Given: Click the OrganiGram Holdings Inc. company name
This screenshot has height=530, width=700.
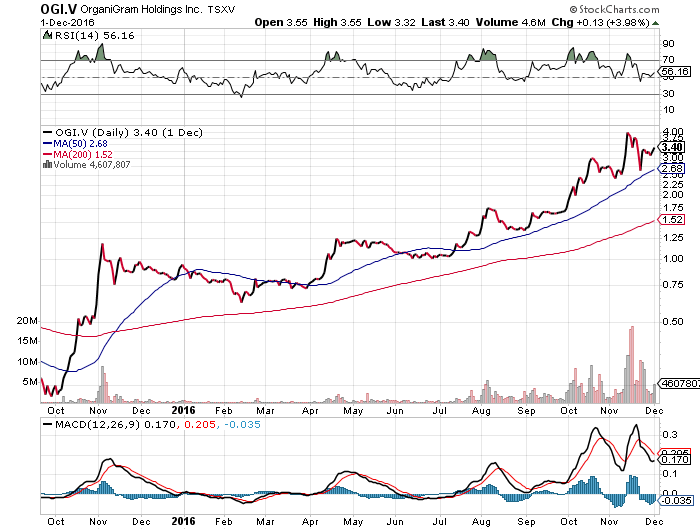Looking at the screenshot, I should (x=141, y=9).
